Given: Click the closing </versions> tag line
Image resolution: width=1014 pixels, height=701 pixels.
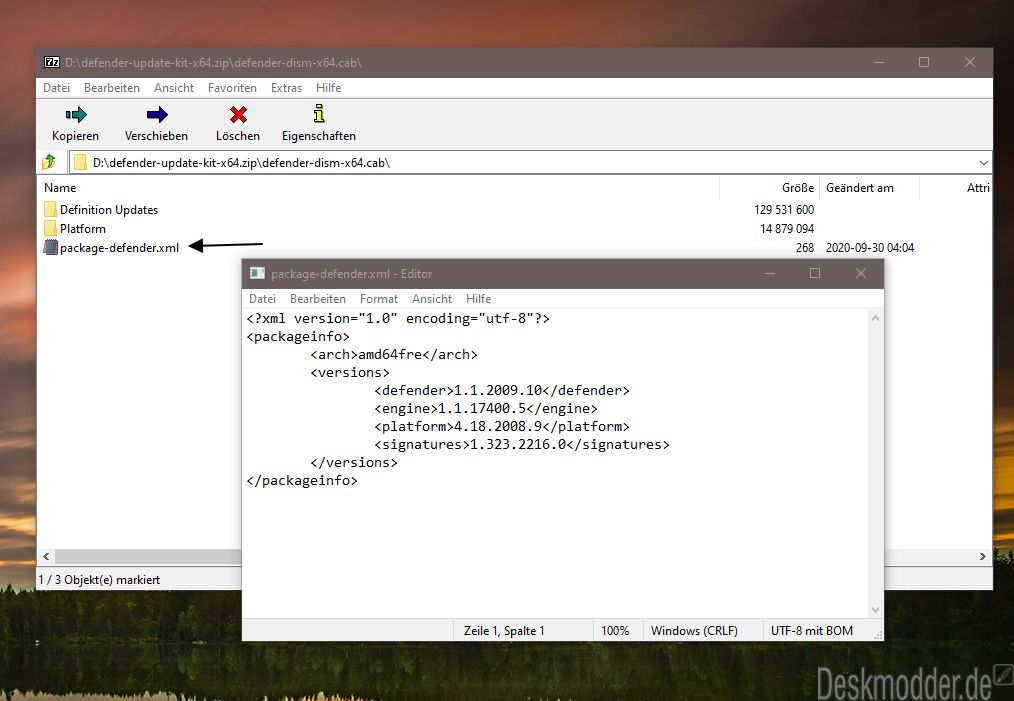Looking at the screenshot, I should click(x=354, y=463).
